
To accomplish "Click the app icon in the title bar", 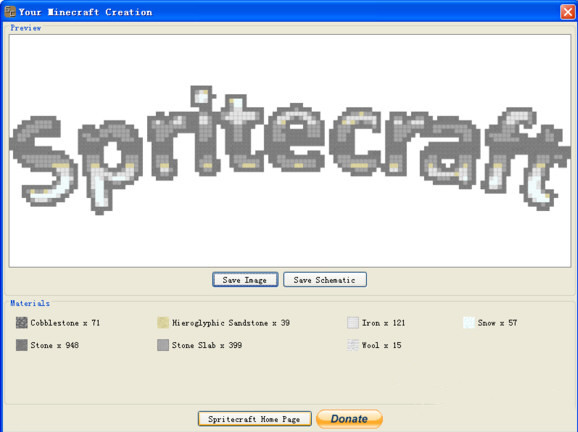I will pyautogui.click(x=10, y=11).
